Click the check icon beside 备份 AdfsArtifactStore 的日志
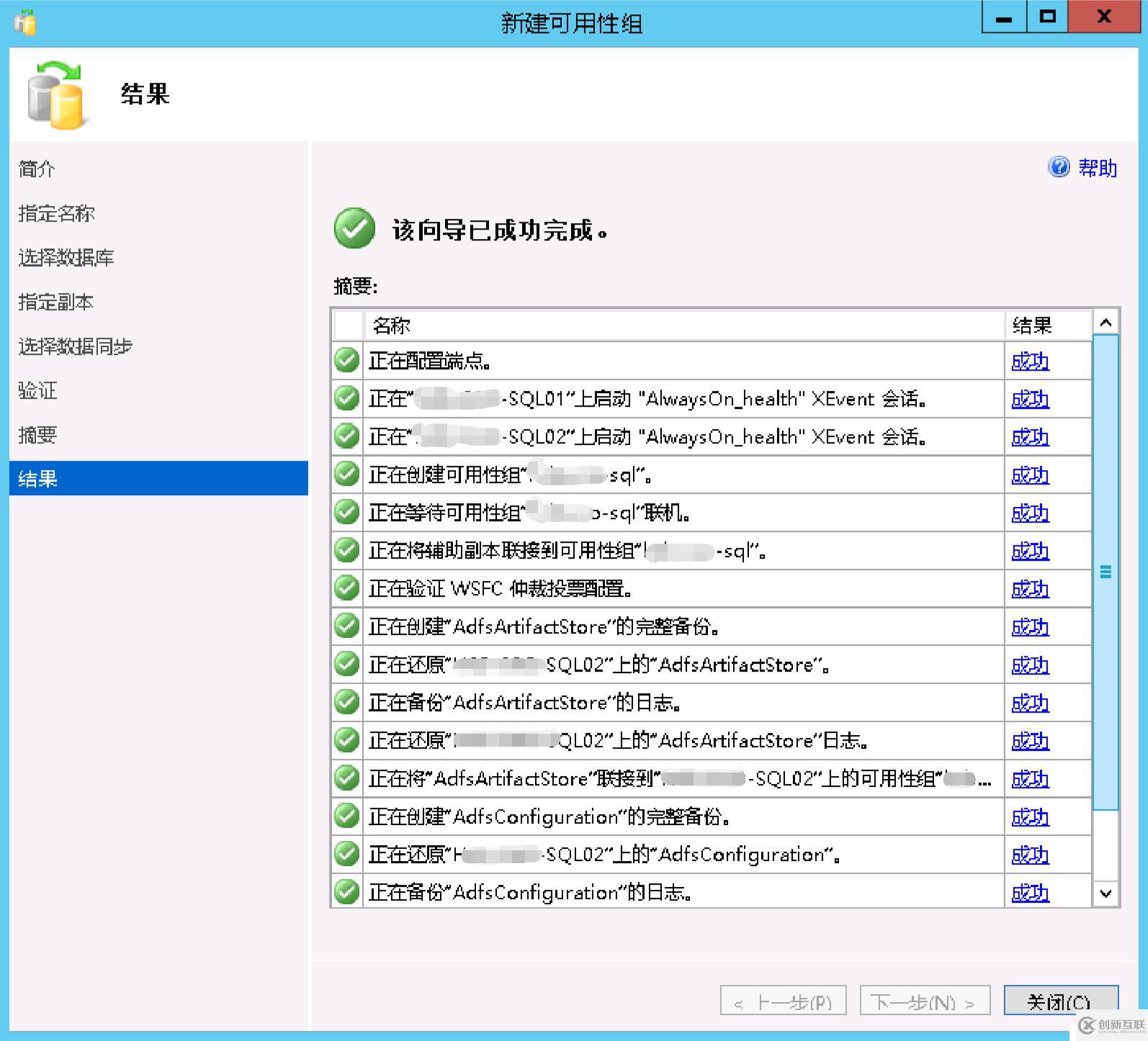The height and width of the screenshot is (1041, 1148). coord(347,703)
